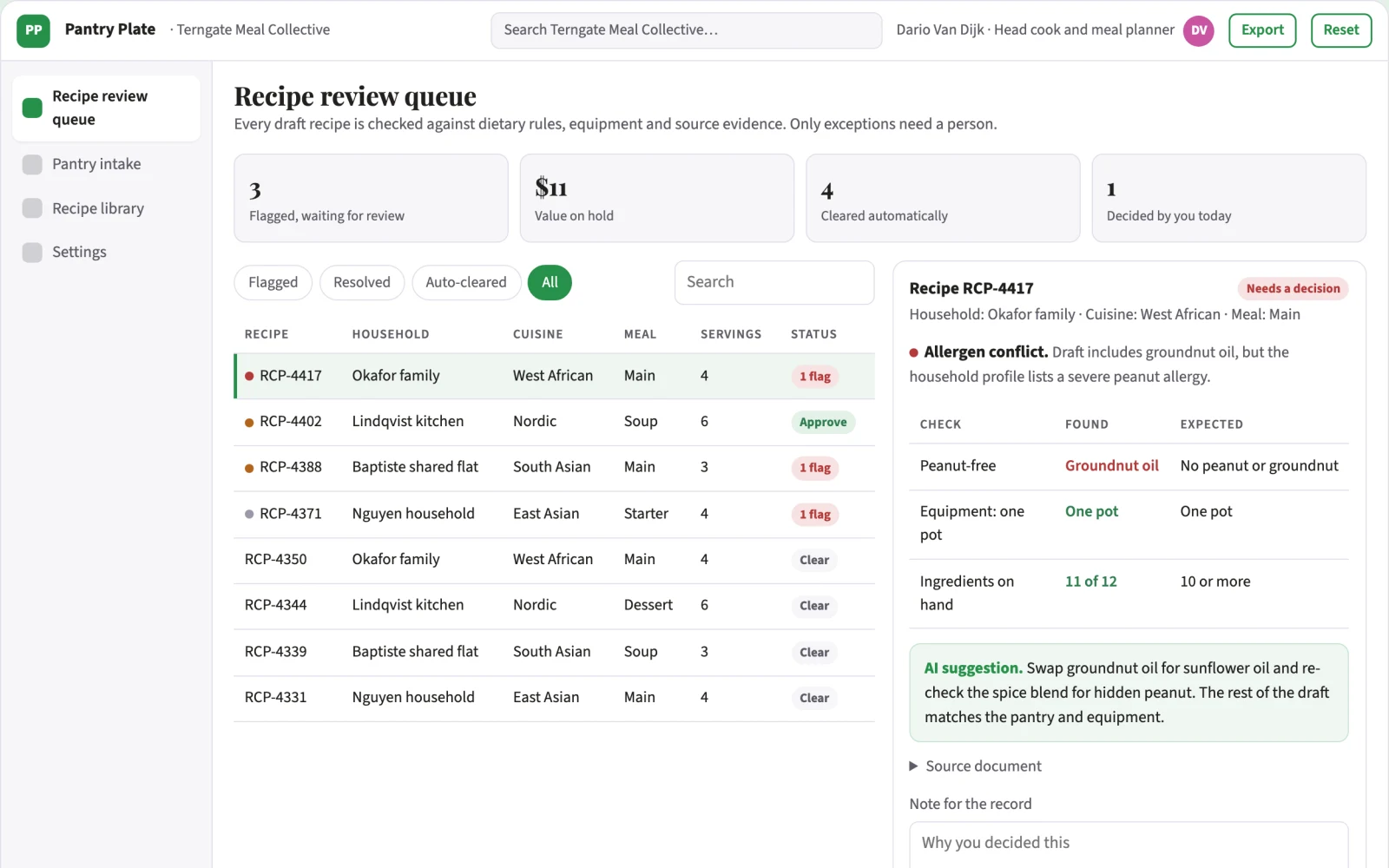
Task: Click the Servings column header
Action: 731,334
